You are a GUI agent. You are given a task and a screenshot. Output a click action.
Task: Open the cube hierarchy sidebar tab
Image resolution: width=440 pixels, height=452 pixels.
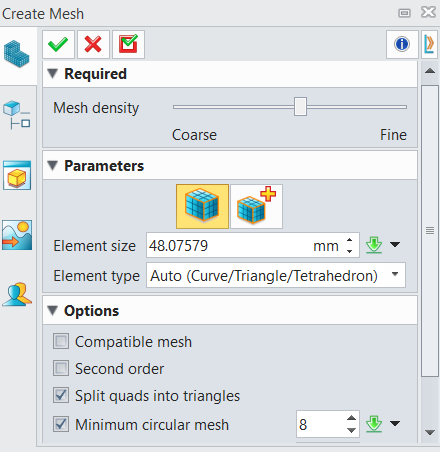pos(17,115)
